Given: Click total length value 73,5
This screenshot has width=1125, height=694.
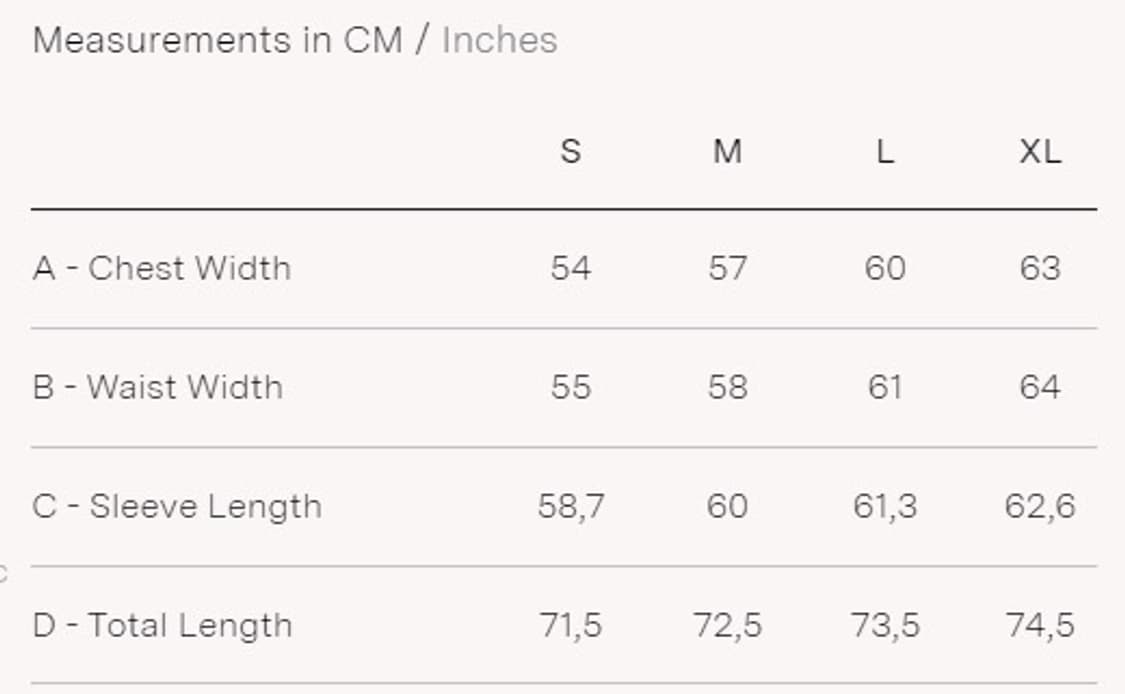Looking at the screenshot, I should coord(885,626).
